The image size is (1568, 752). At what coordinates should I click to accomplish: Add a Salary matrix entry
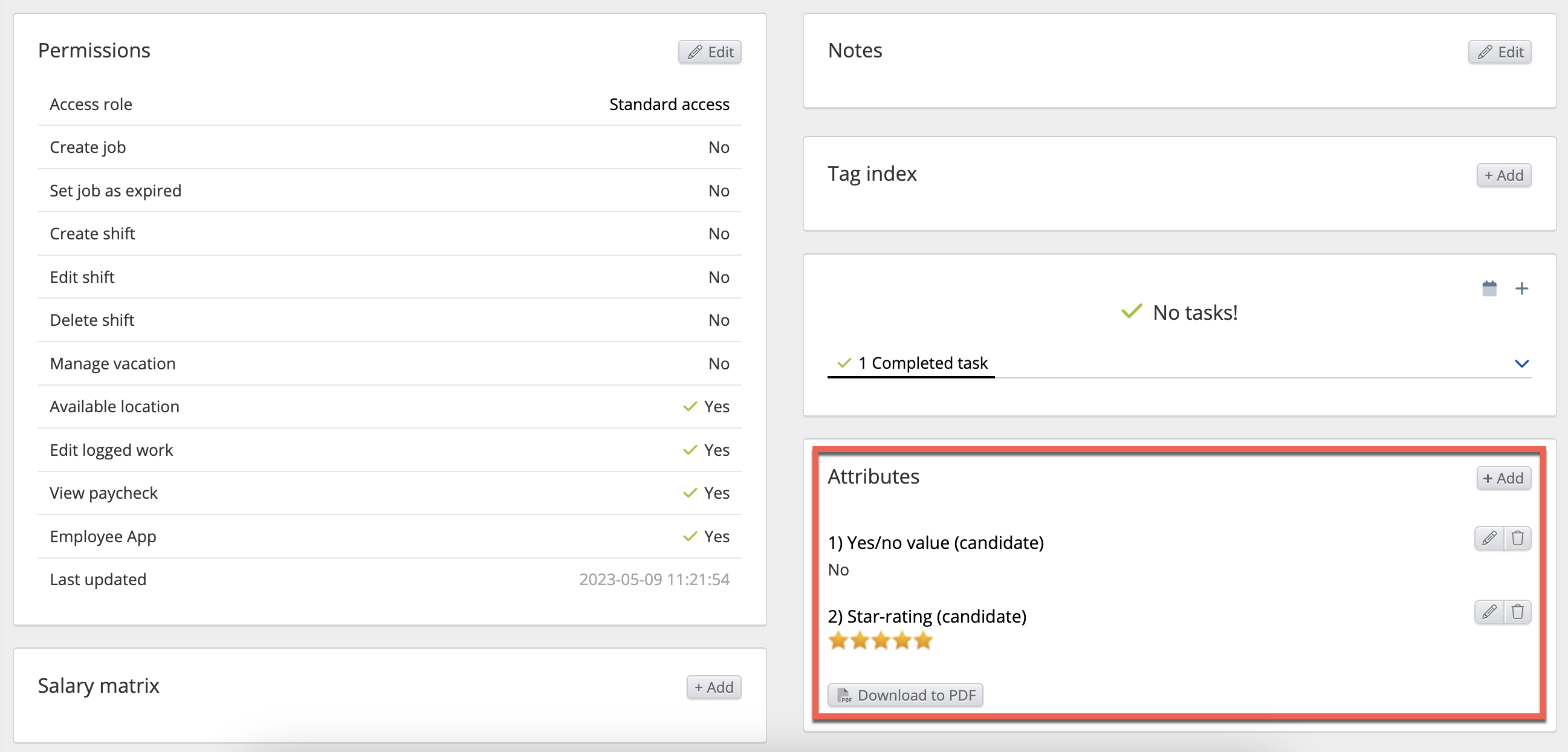pos(713,687)
